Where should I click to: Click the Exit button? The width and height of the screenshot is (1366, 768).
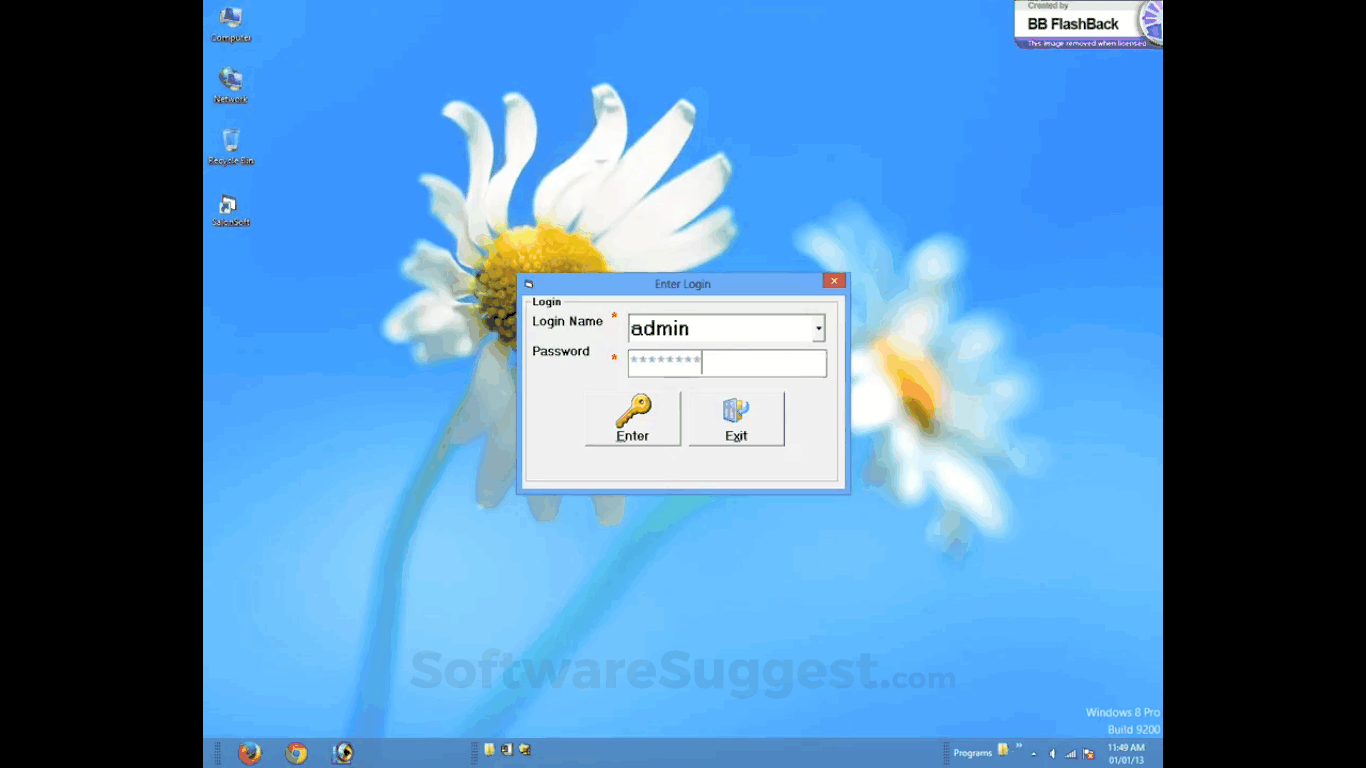tap(736, 418)
